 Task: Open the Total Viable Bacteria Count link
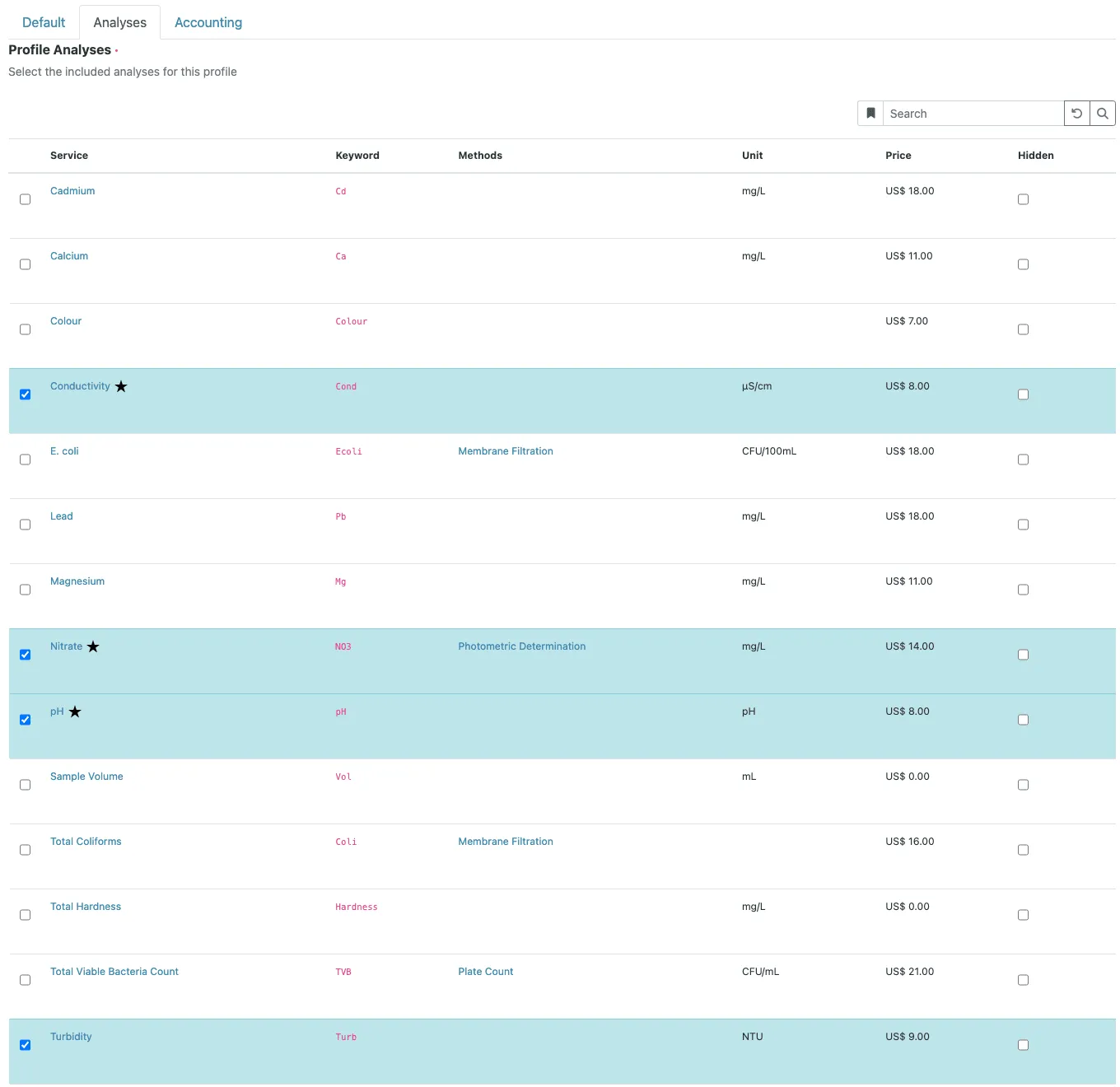tap(114, 972)
